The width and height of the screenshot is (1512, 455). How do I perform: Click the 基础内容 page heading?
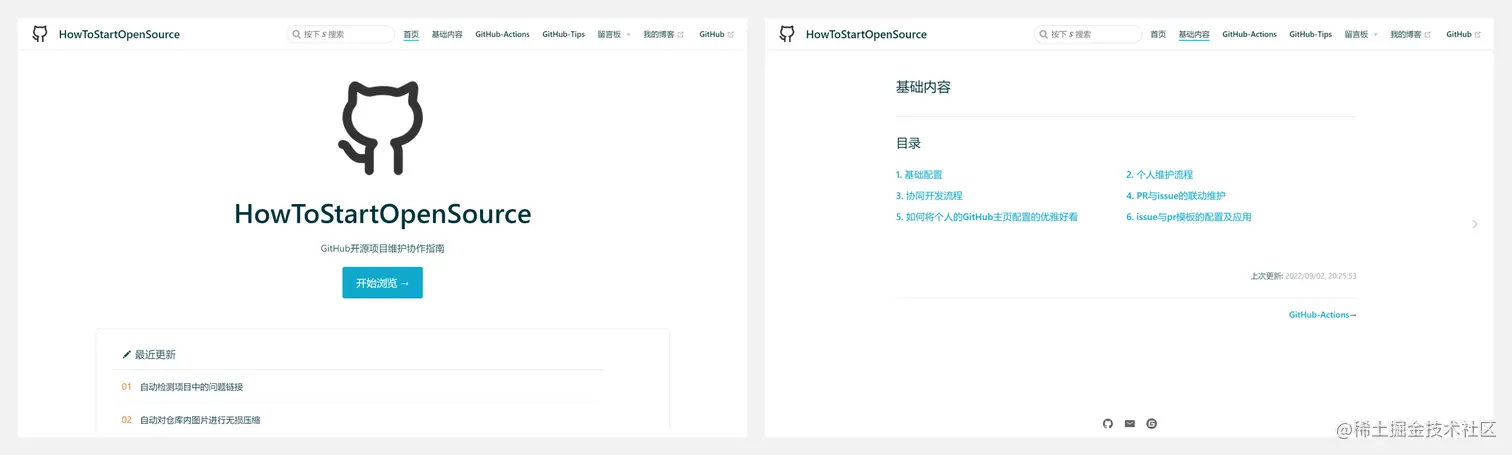923,87
